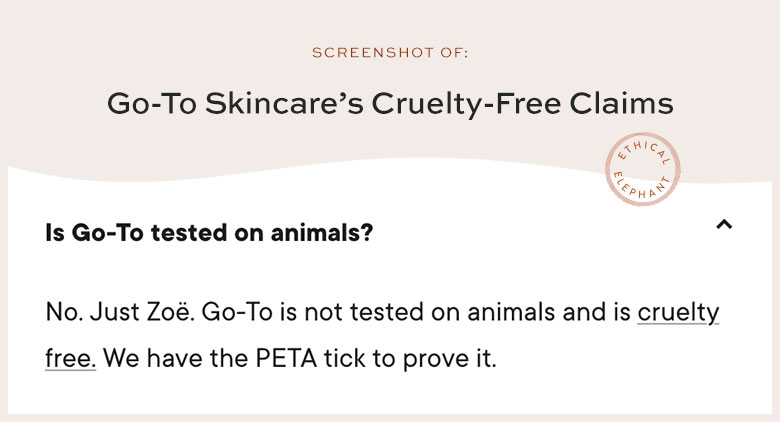780x422 pixels.
Task: Click the 'Go-To' word in the title
Action: point(152,104)
